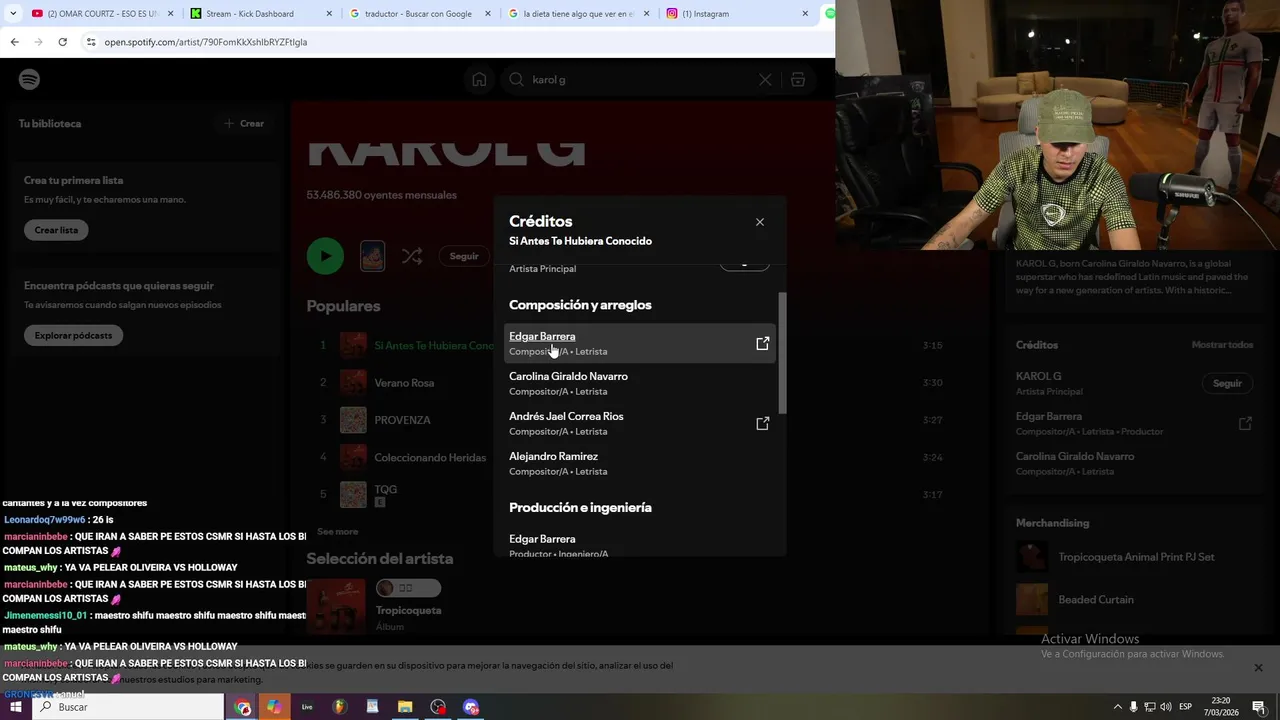Open the Windows notification center
This screenshot has width=1280, height=720.
point(1259,707)
